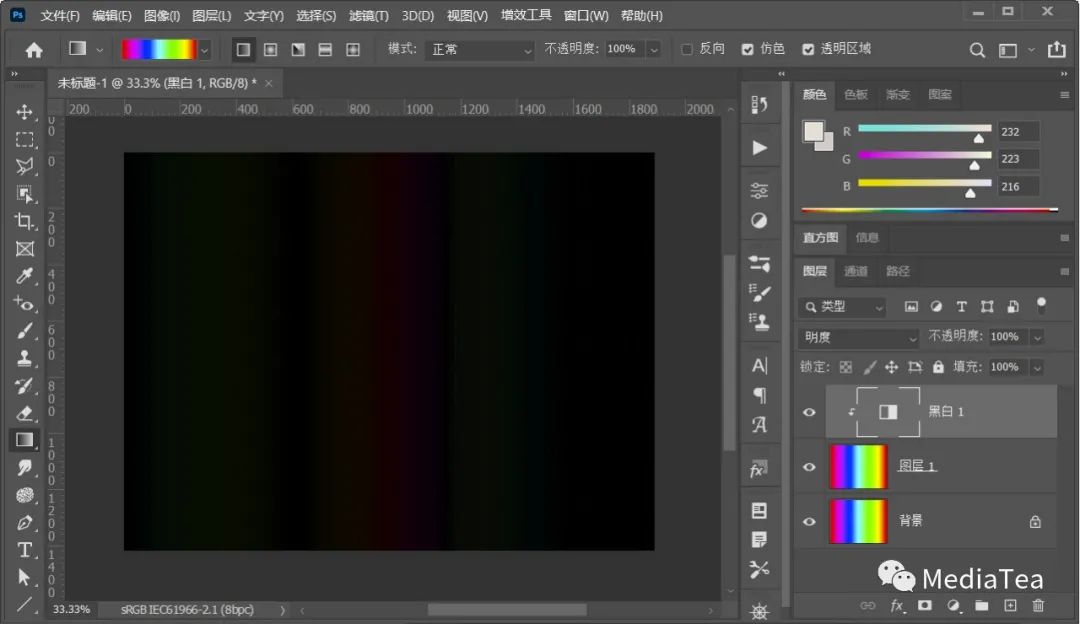Viewport: 1080px width, 624px height.
Task: Open the search icon in options bar
Action: 977,50
